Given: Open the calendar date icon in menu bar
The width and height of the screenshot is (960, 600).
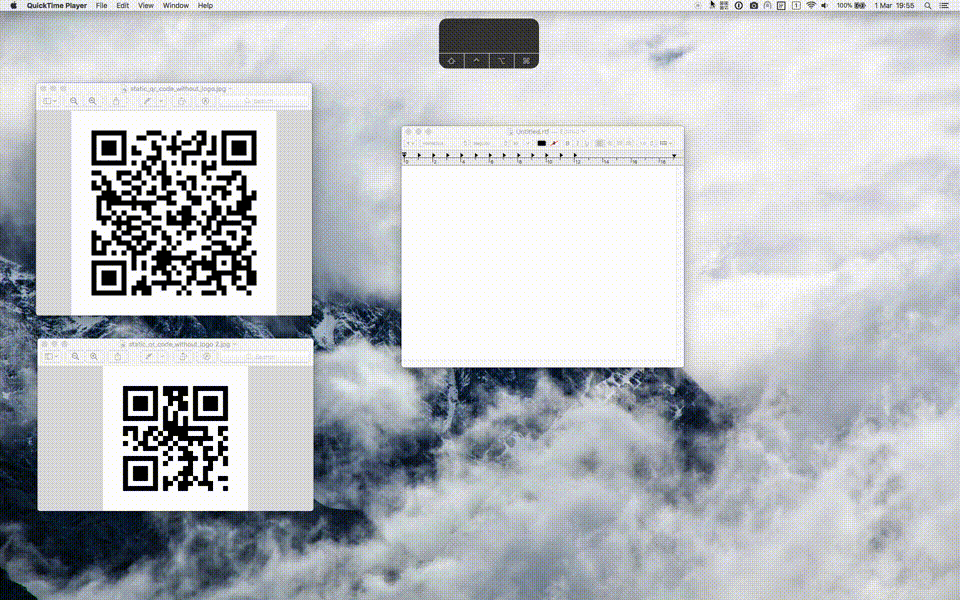Looking at the screenshot, I should (796, 6).
